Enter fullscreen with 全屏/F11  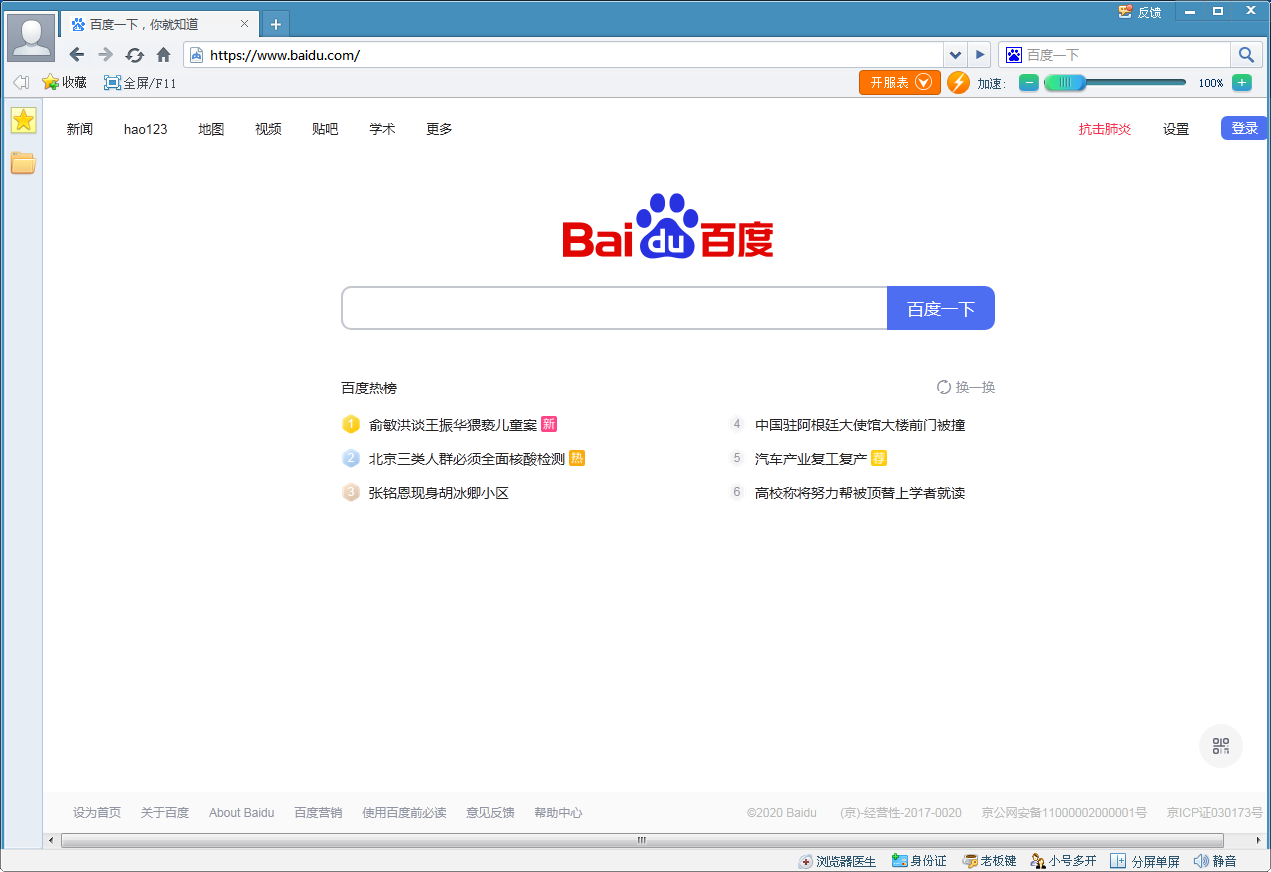(x=140, y=83)
